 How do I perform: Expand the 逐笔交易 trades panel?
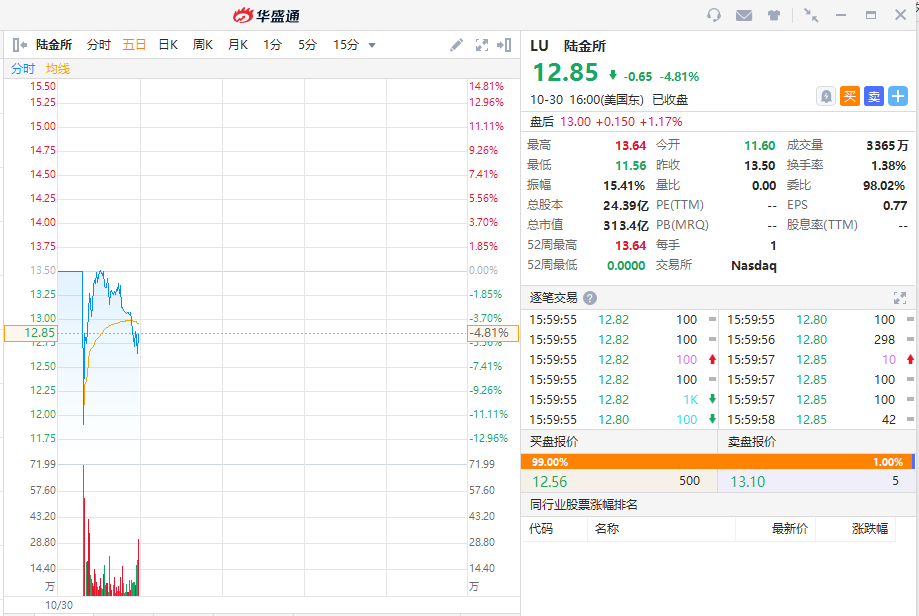pyautogui.click(x=899, y=298)
